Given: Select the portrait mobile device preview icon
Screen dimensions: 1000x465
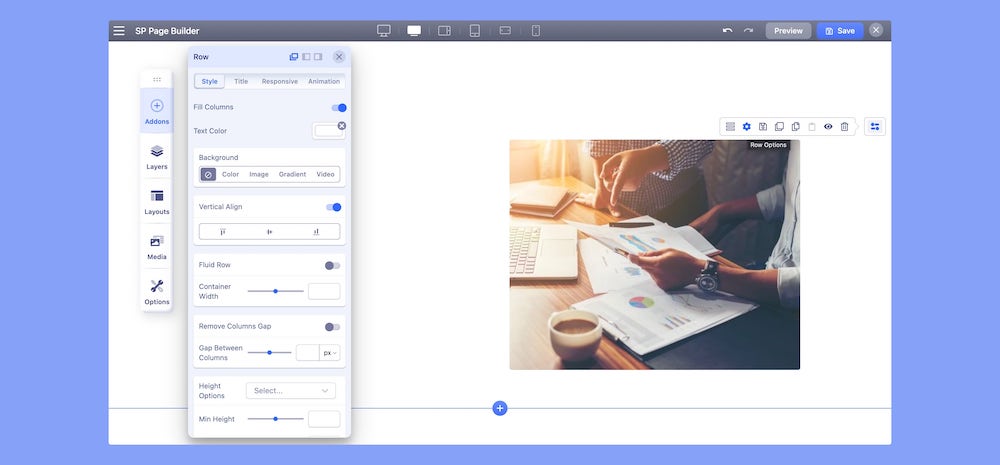Looking at the screenshot, I should (x=536, y=31).
